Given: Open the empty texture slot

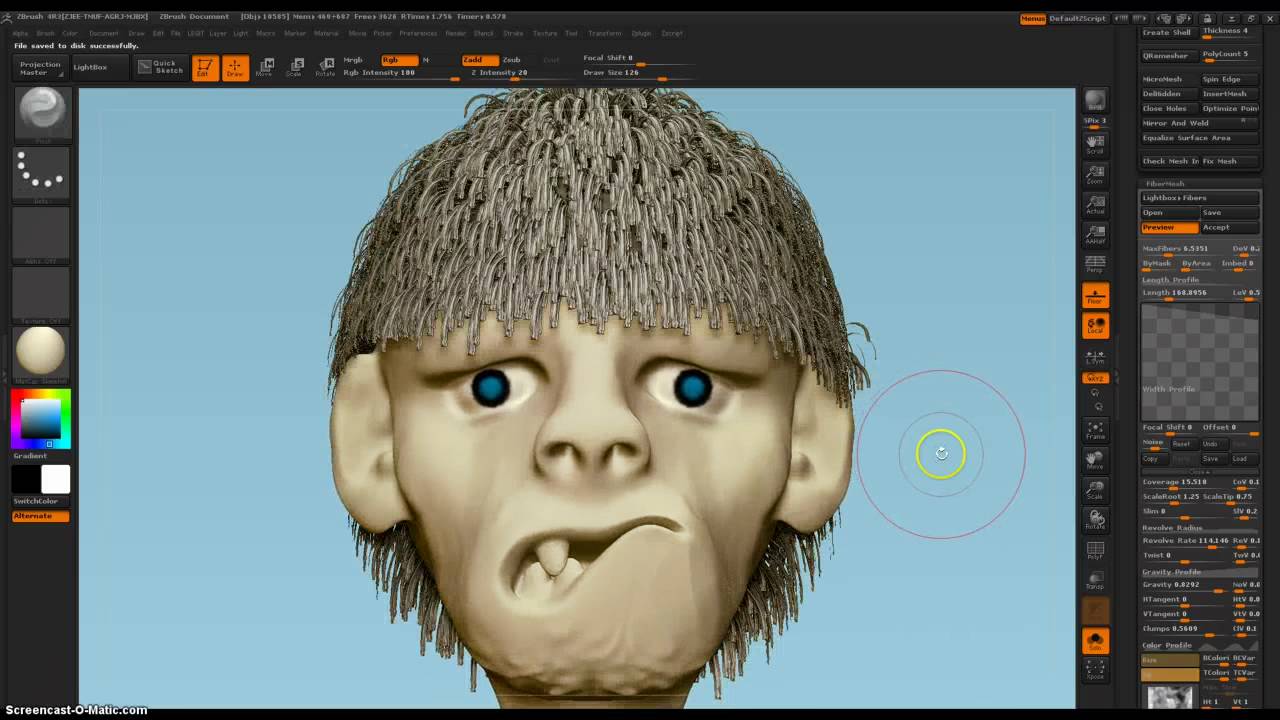Looking at the screenshot, I should pyautogui.click(x=41, y=293).
